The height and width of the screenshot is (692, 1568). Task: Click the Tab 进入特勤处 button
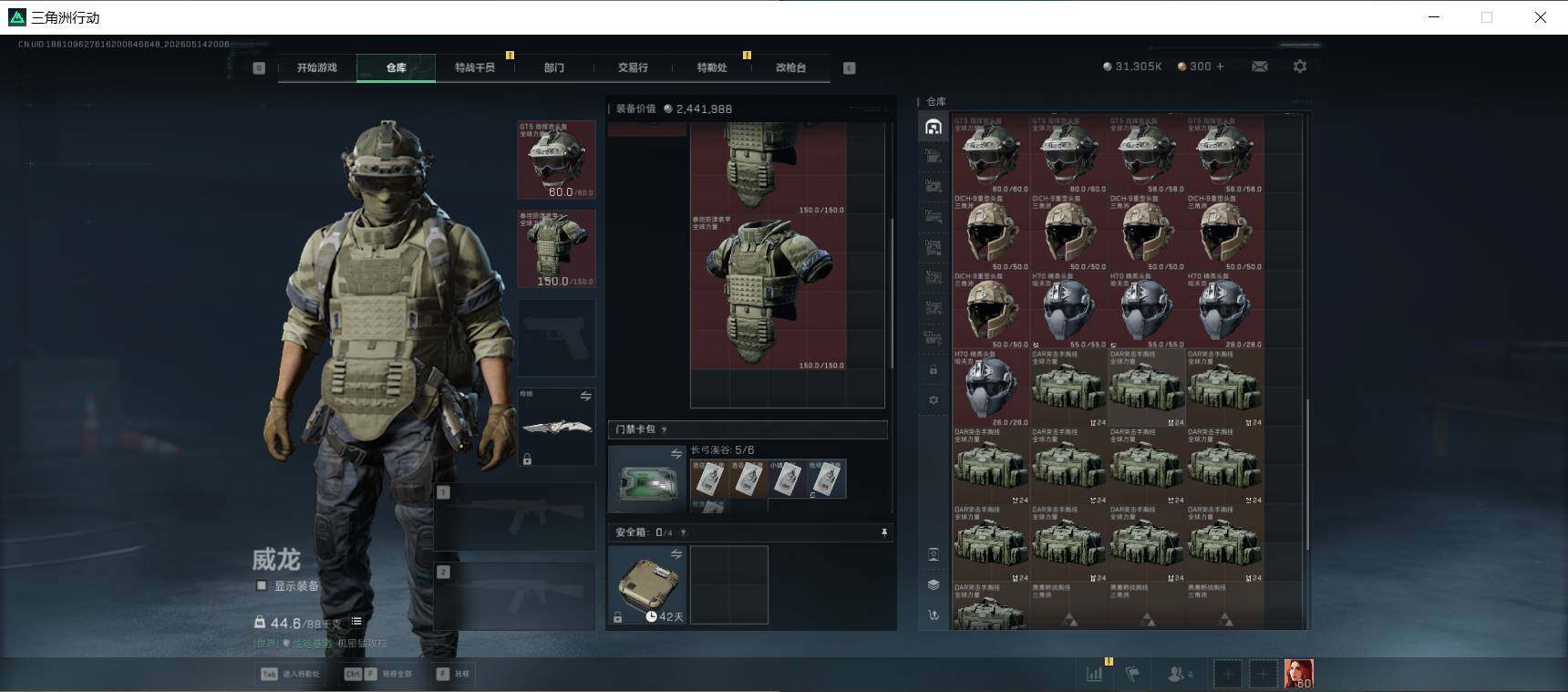click(x=290, y=674)
